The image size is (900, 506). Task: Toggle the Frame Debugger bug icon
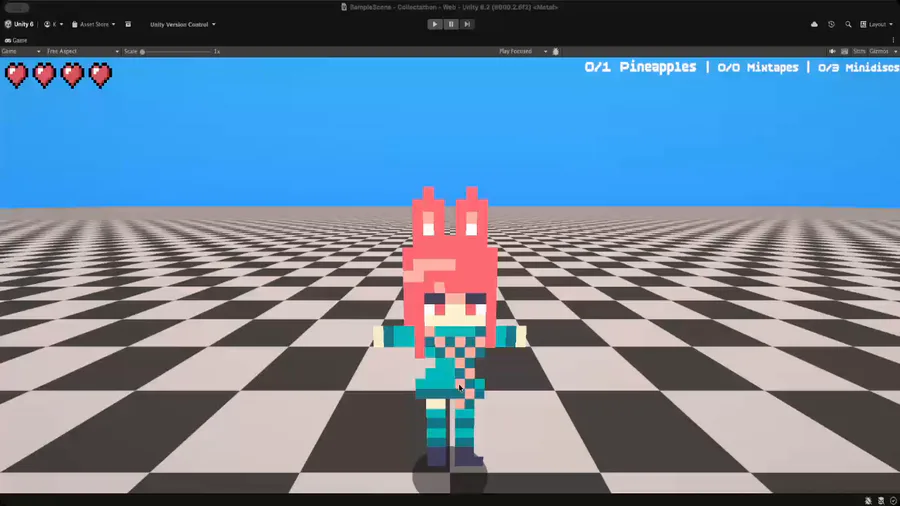(x=556, y=51)
